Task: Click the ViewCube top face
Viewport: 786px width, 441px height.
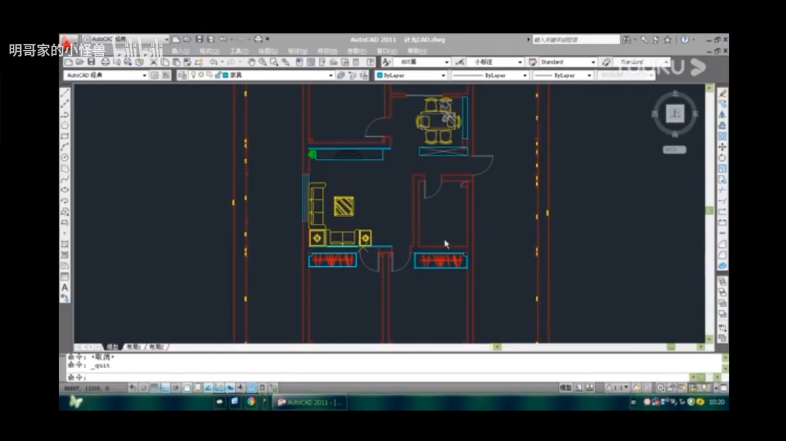Action: click(675, 113)
